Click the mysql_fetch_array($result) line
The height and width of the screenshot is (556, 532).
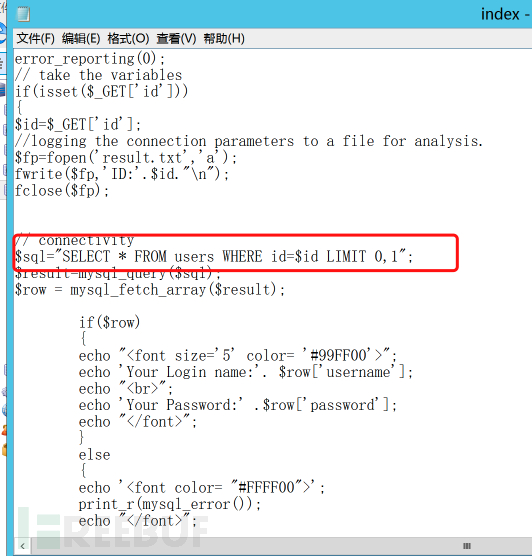[x=149, y=290]
